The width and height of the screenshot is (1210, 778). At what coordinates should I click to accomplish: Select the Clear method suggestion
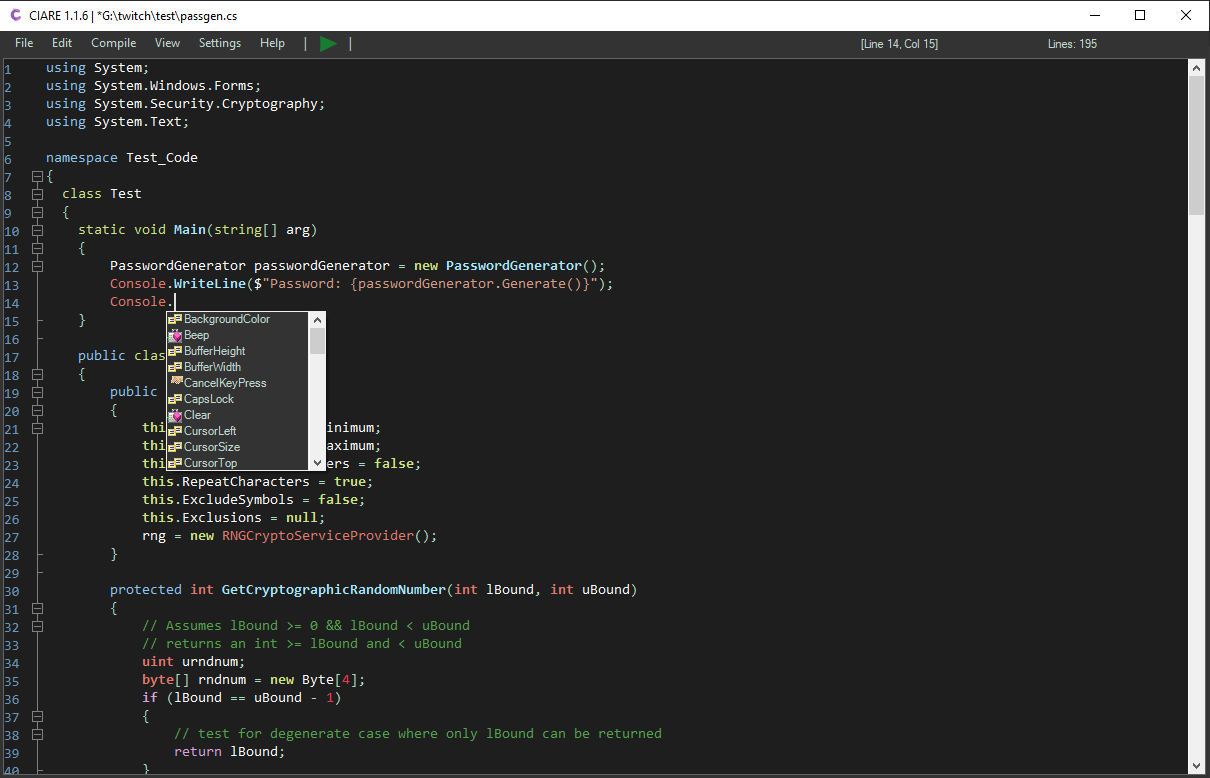(238, 415)
